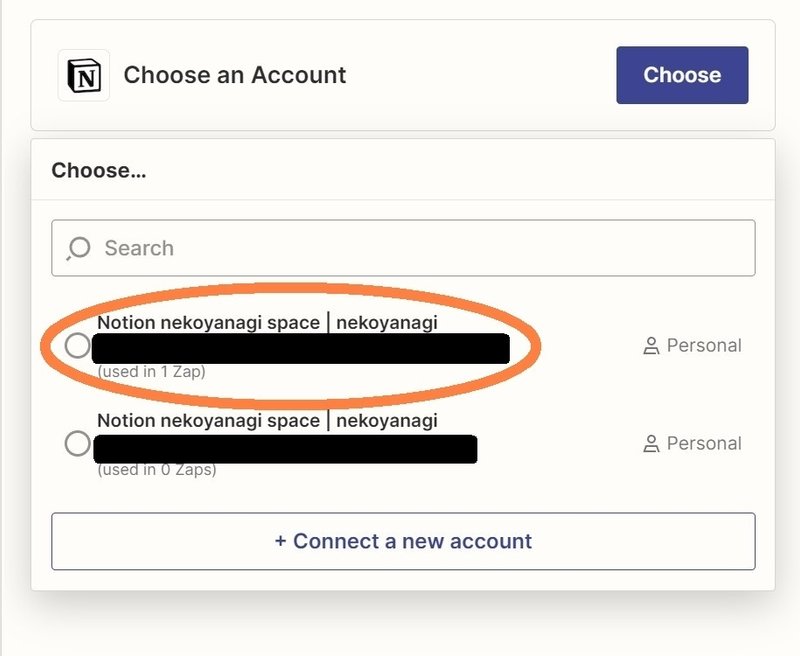
Task: Select the Choose an Account heading
Action: pos(235,75)
